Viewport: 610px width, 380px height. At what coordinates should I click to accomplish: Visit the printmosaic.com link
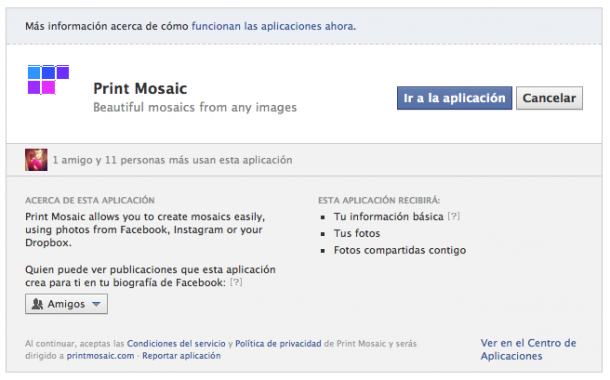[100, 355]
